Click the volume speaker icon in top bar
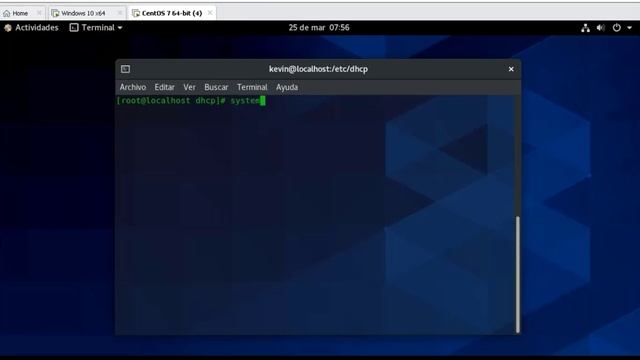 click(600, 28)
